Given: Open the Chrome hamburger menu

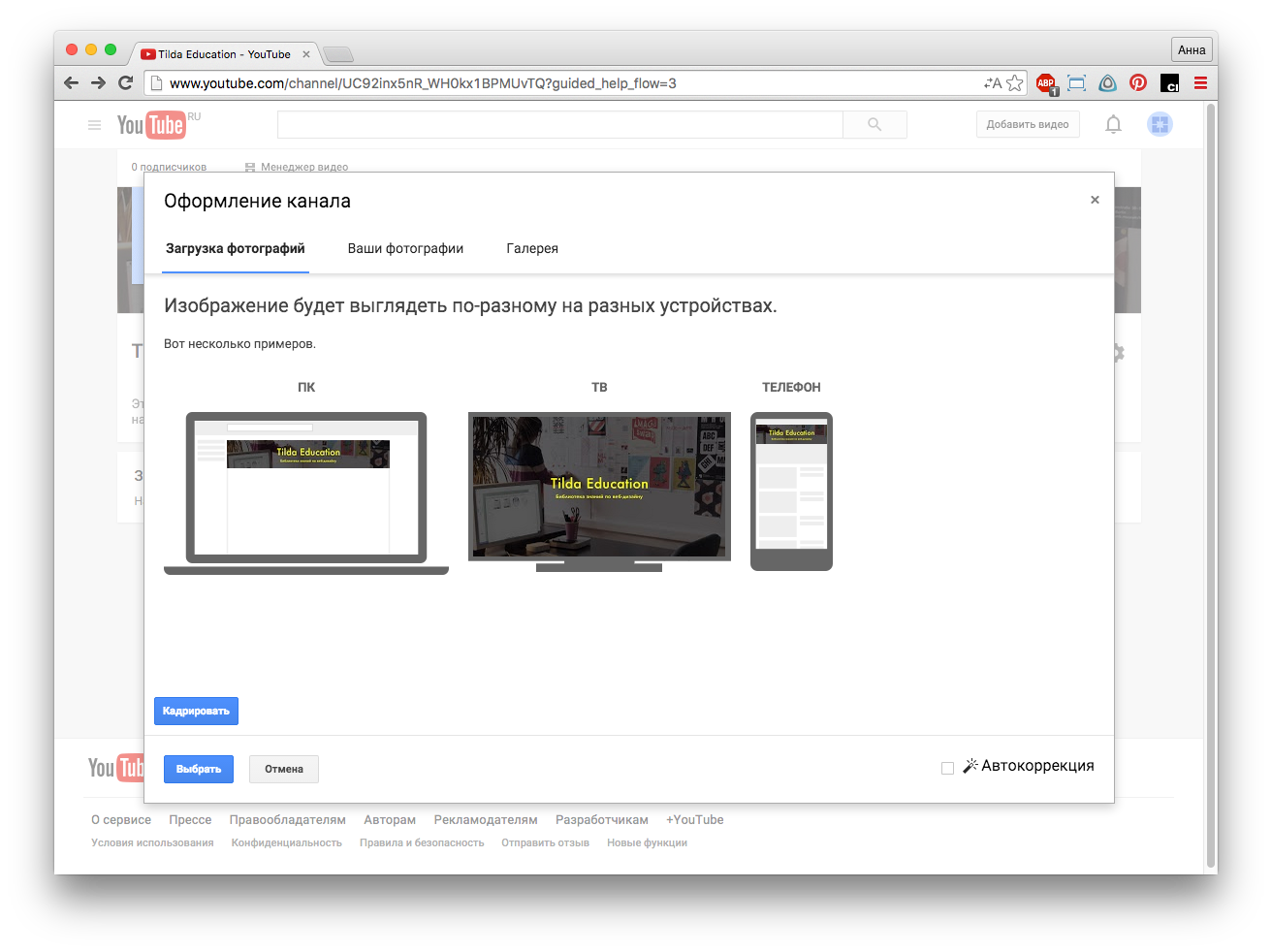Looking at the screenshot, I should tap(1200, 83).
